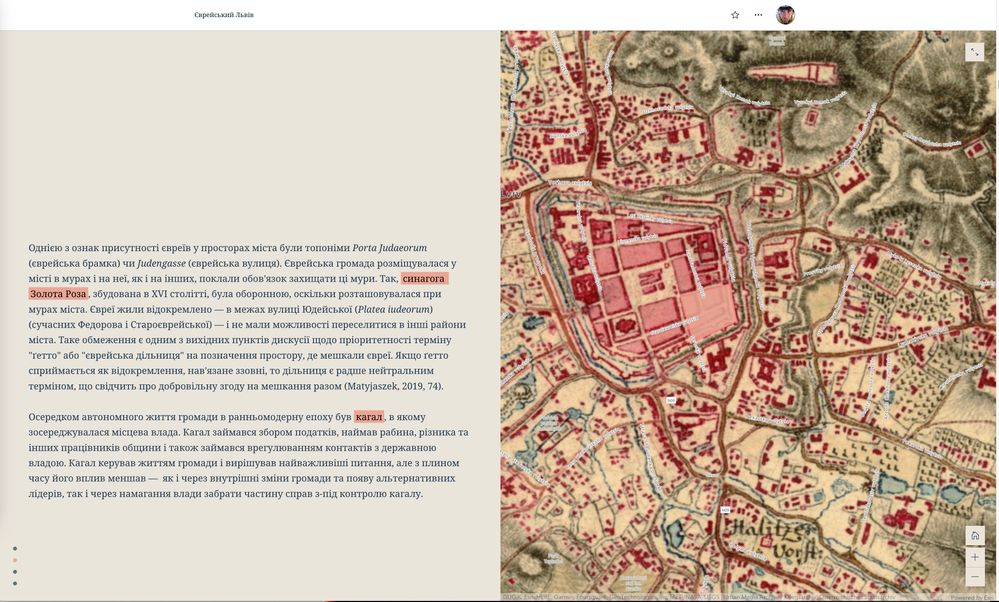
Task: Add the story to favorites with the star icon
Action: (x=735, y=15)
